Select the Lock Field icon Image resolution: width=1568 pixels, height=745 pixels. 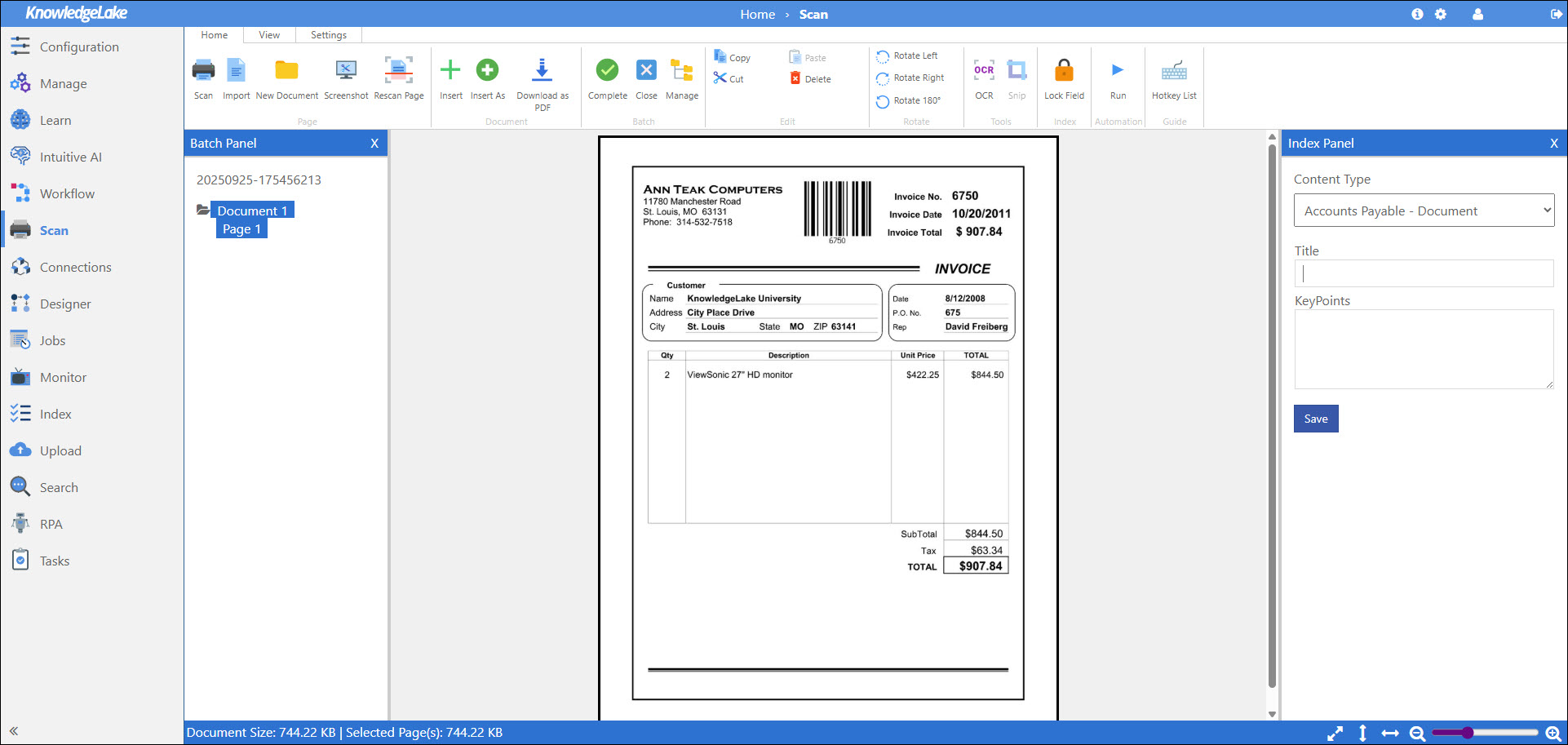point(1064,71)
